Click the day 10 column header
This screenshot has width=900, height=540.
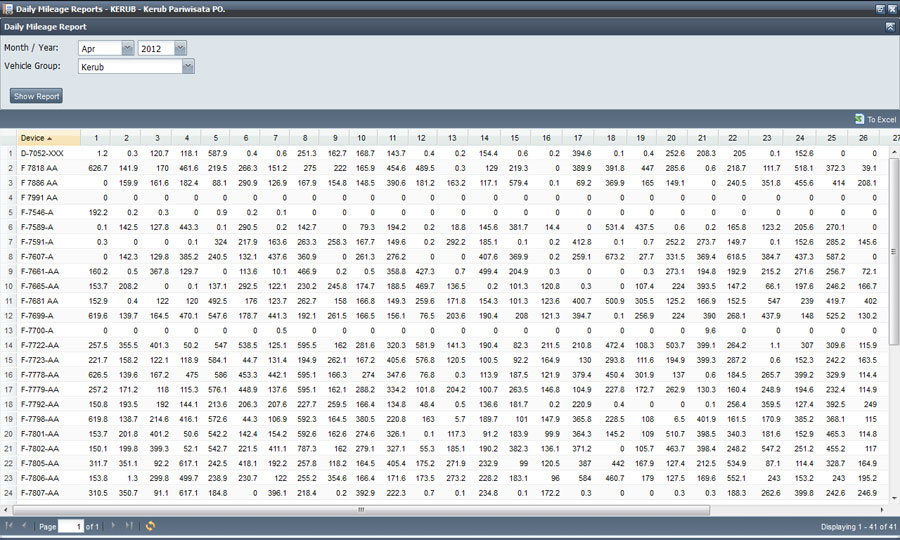click(361, 138)
